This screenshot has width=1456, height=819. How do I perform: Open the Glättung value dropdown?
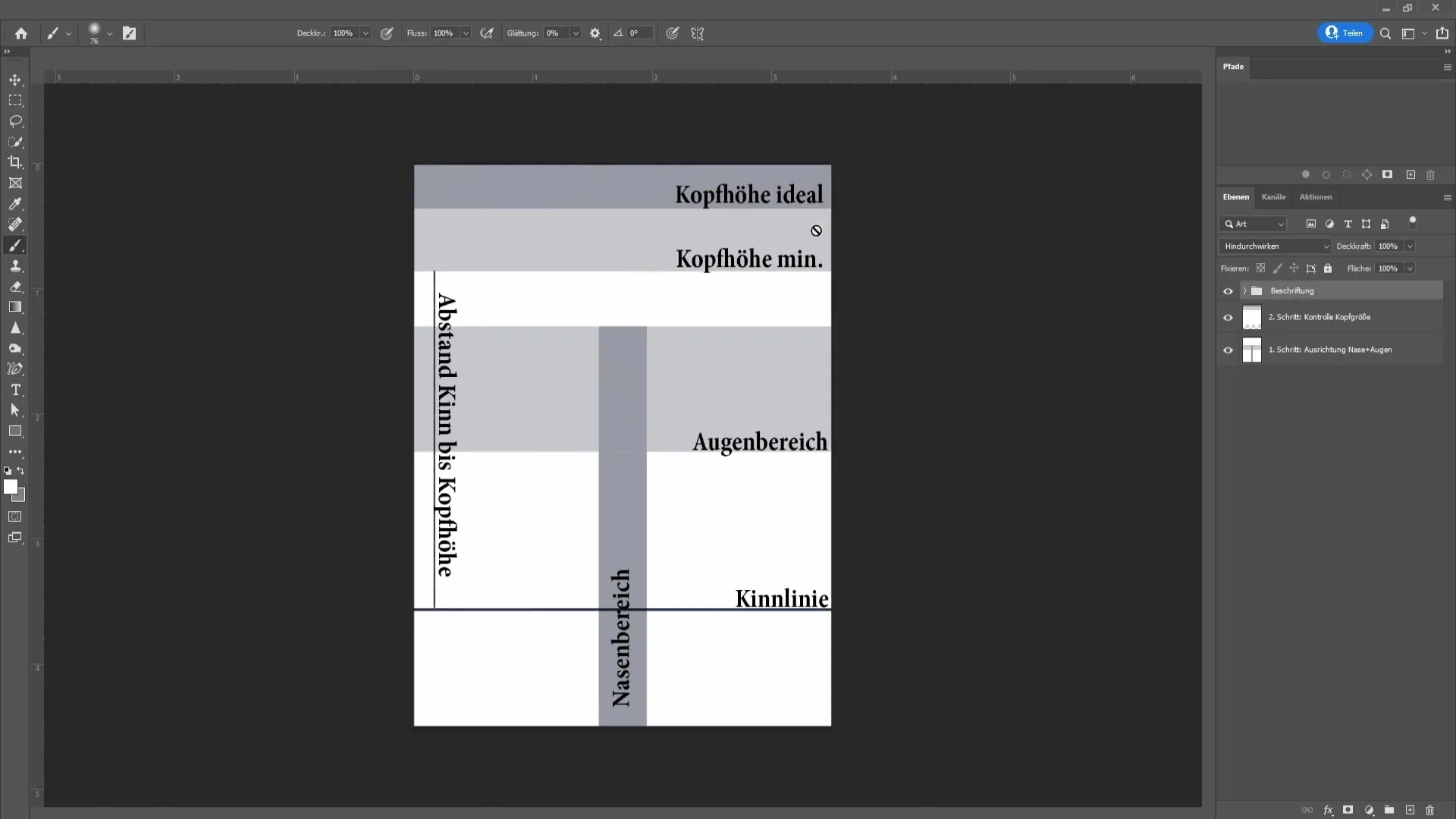click(x=576, y=33)
